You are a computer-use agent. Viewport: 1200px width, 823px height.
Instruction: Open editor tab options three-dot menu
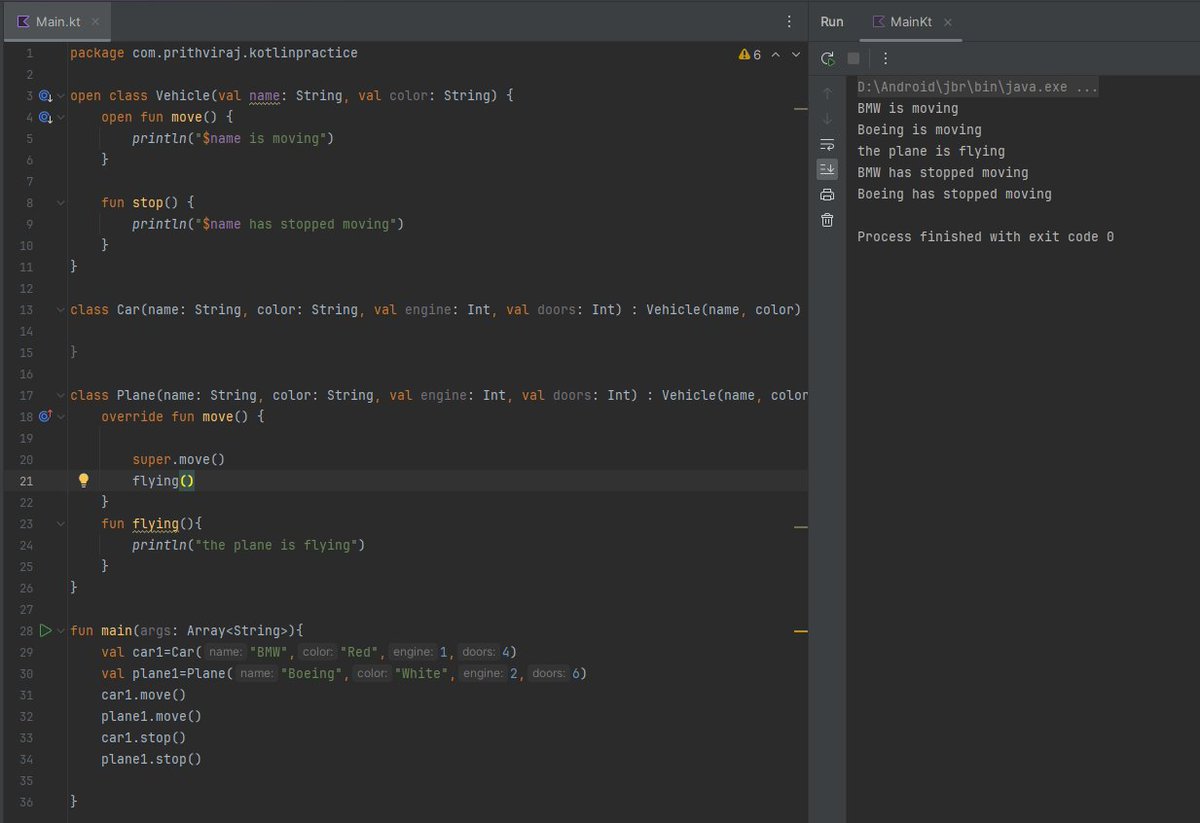coord(789,21)
